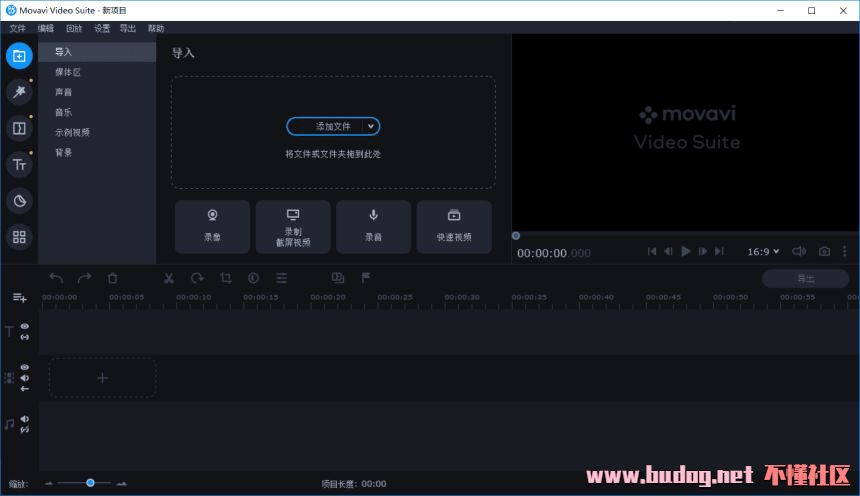This screenshot has height=496, width=860.
Task: Redo the last undone action
Action: [x=84, y=278]
